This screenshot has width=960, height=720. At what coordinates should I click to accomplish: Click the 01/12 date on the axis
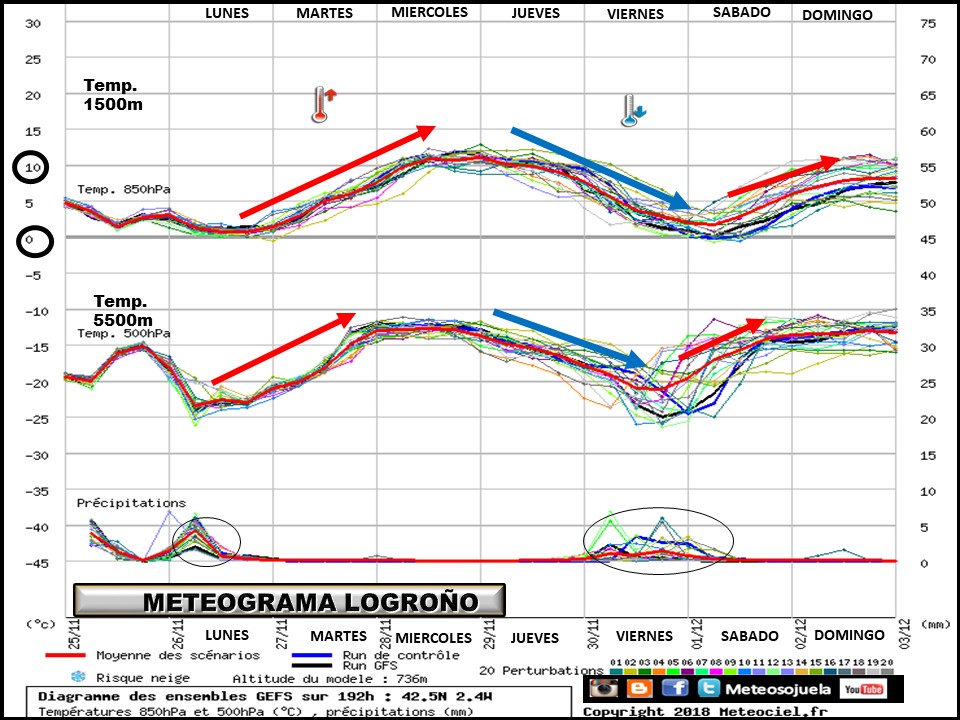697,633
